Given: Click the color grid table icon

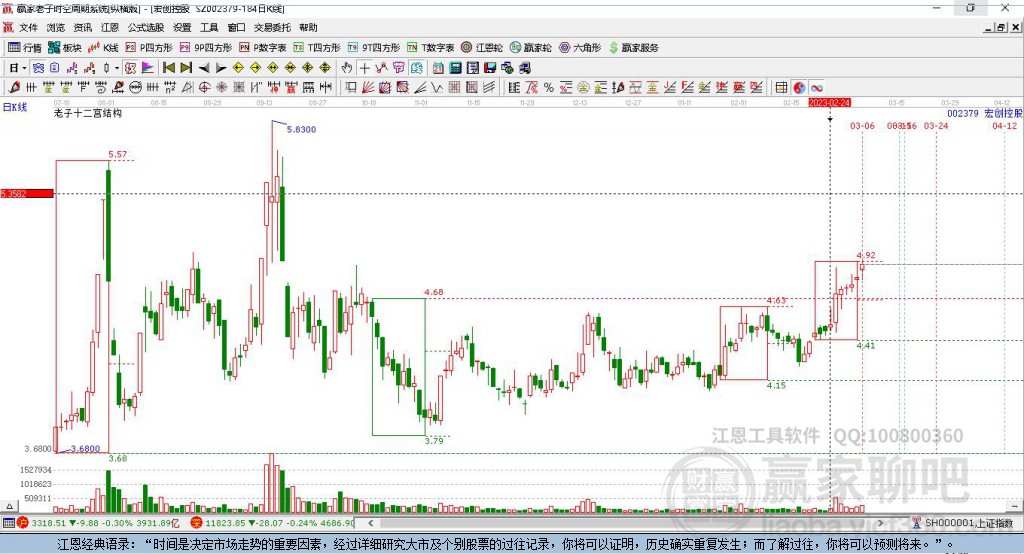Looking at the screenshot, I should tap(781, 88).
